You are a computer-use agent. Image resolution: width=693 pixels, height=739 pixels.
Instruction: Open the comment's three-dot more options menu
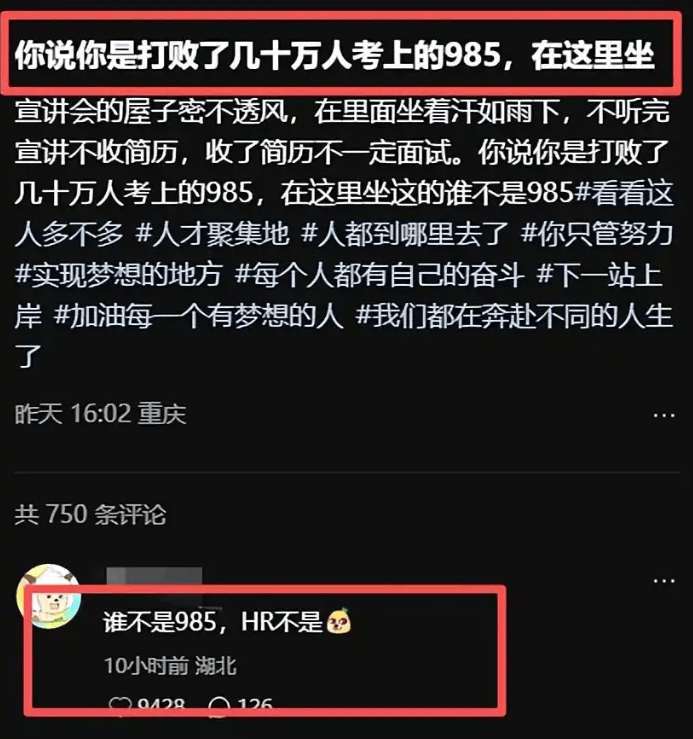[x=664, y=581]
